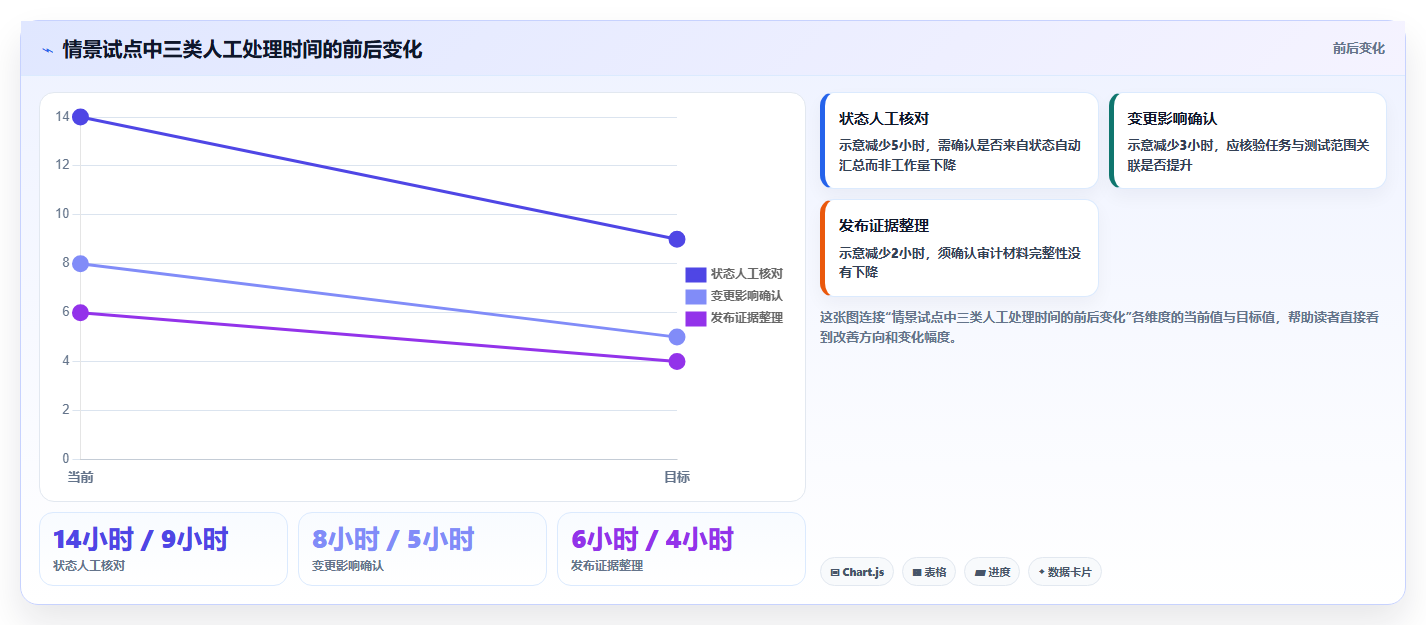The width and height of the screenshot is (1426, 625).
Task: Click the y-axis label 10
Action: pos(62,214)
